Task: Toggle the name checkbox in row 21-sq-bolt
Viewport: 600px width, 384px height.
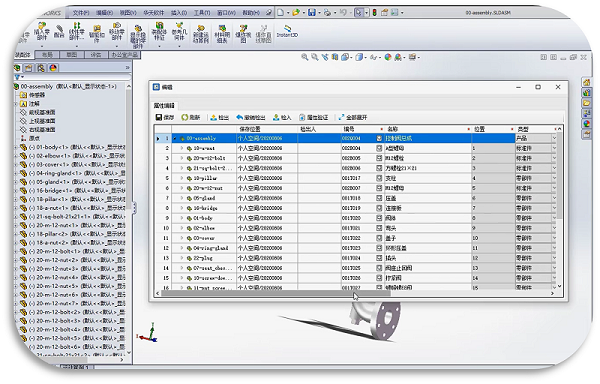Action: click(379, 168)
